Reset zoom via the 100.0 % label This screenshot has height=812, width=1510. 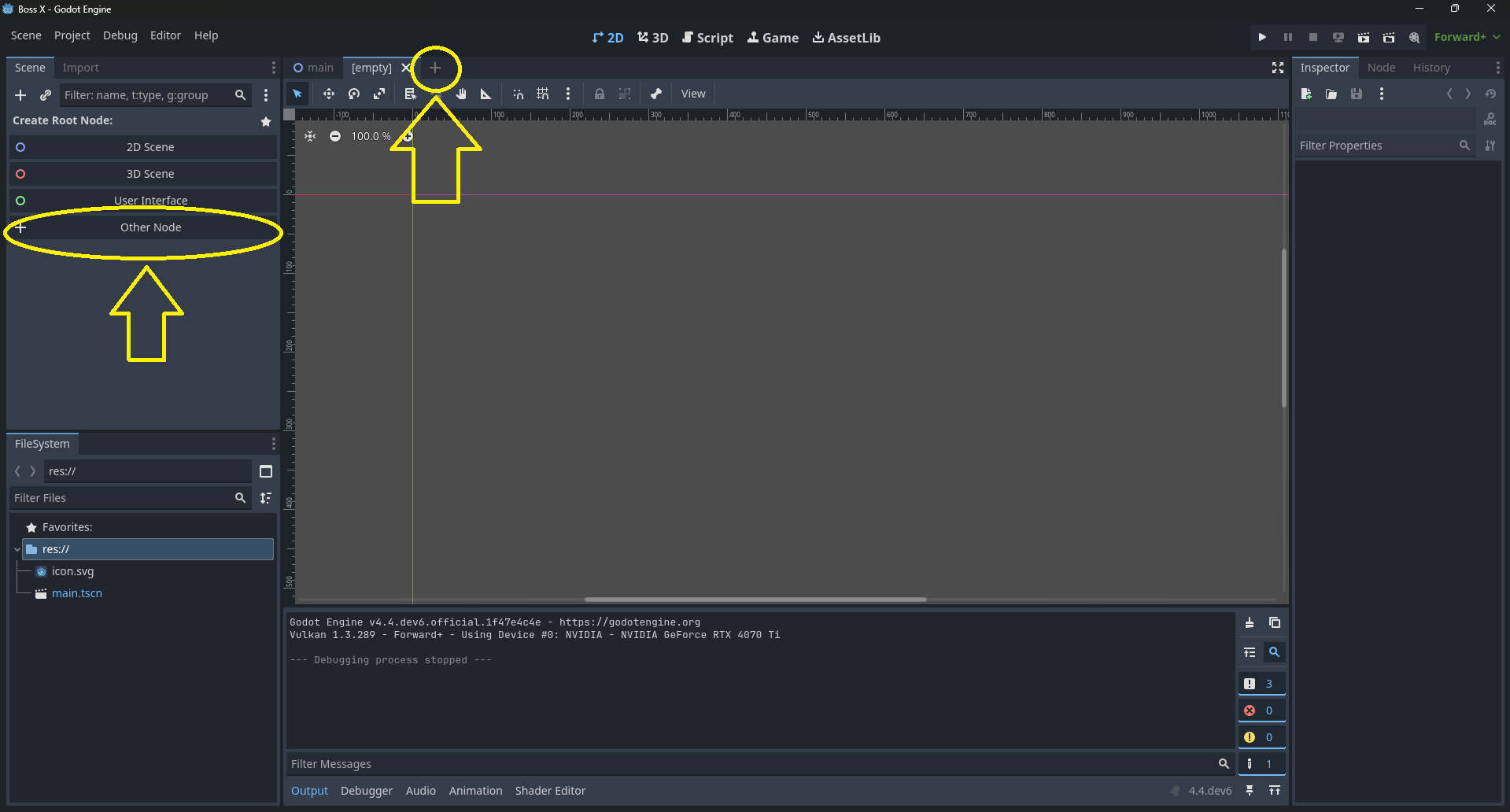(371, 136)
